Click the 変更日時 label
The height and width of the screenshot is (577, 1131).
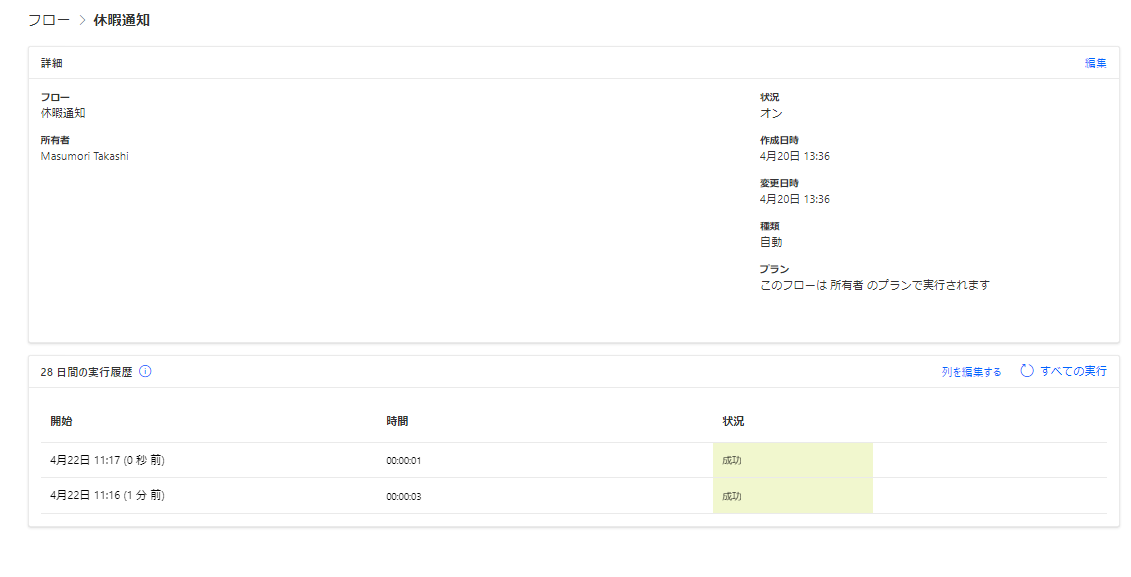click(779, 183)
